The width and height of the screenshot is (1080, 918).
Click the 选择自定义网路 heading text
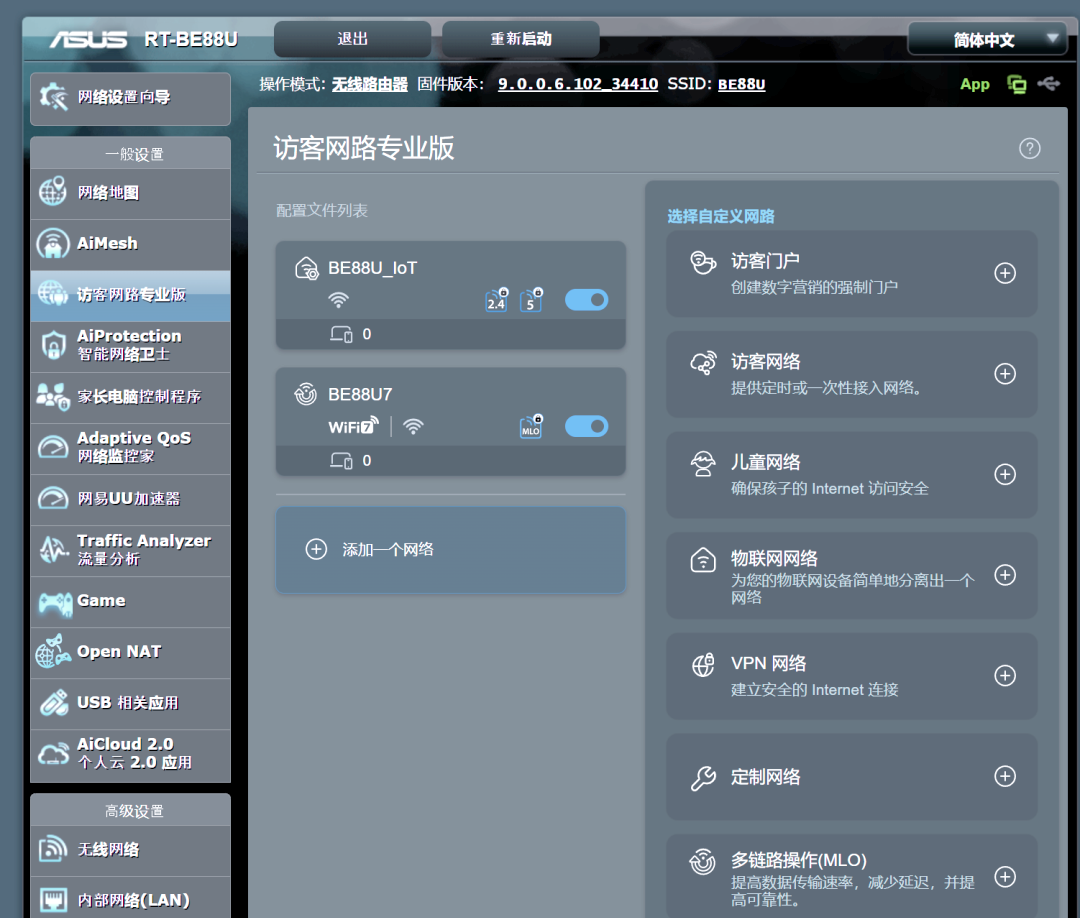pyautogui.click(x=720, y=216)
